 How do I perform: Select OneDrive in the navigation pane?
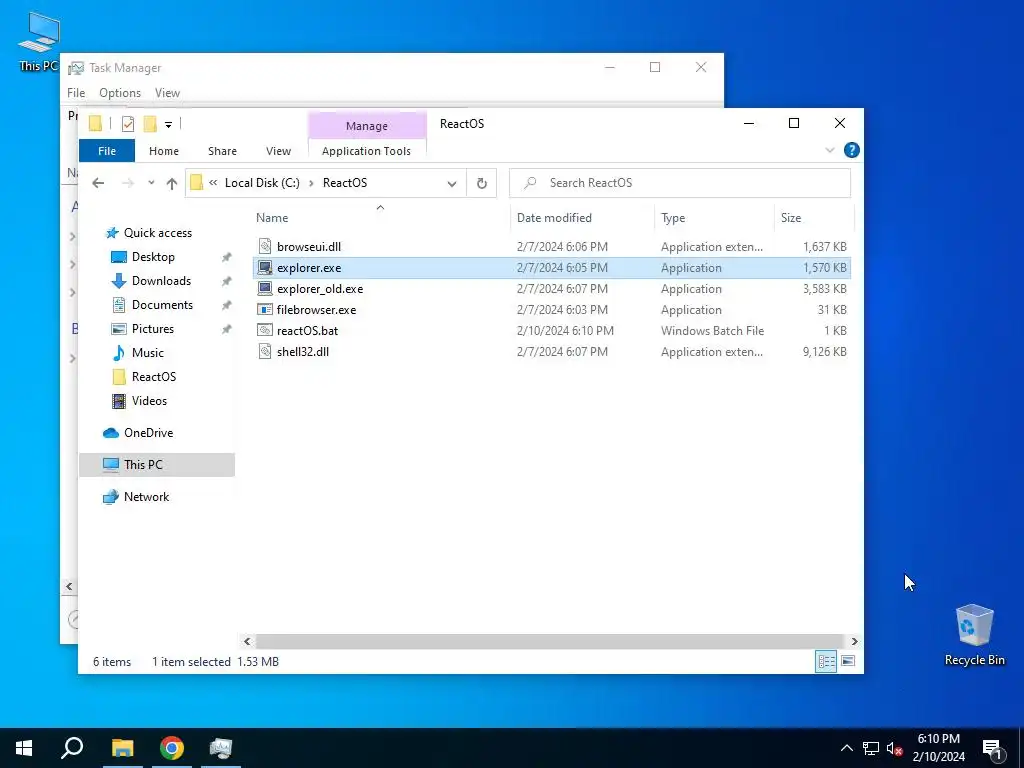point(148,433)
